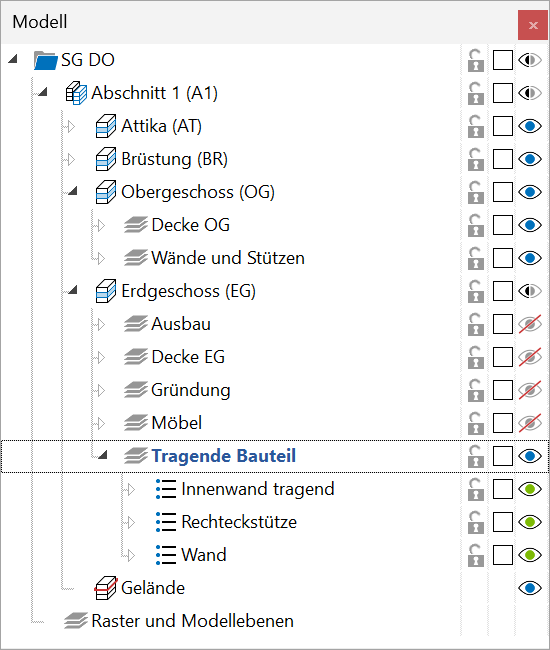Hide the Obergeschoss (OG) storey
Viewport: 550px width, 650px height.
pos(530,192)
